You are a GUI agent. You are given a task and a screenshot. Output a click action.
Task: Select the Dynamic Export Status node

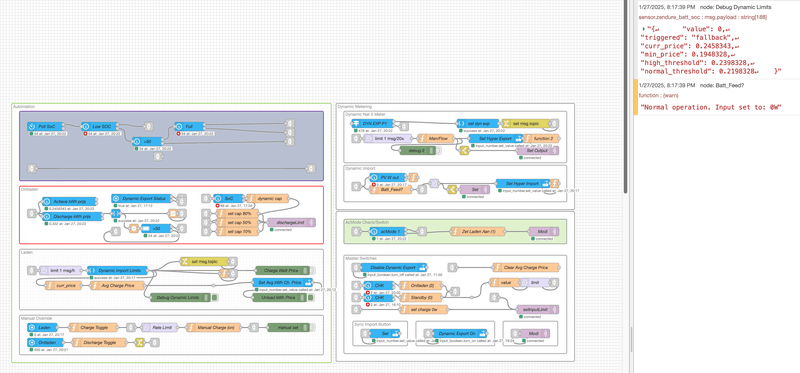[141, 198]
